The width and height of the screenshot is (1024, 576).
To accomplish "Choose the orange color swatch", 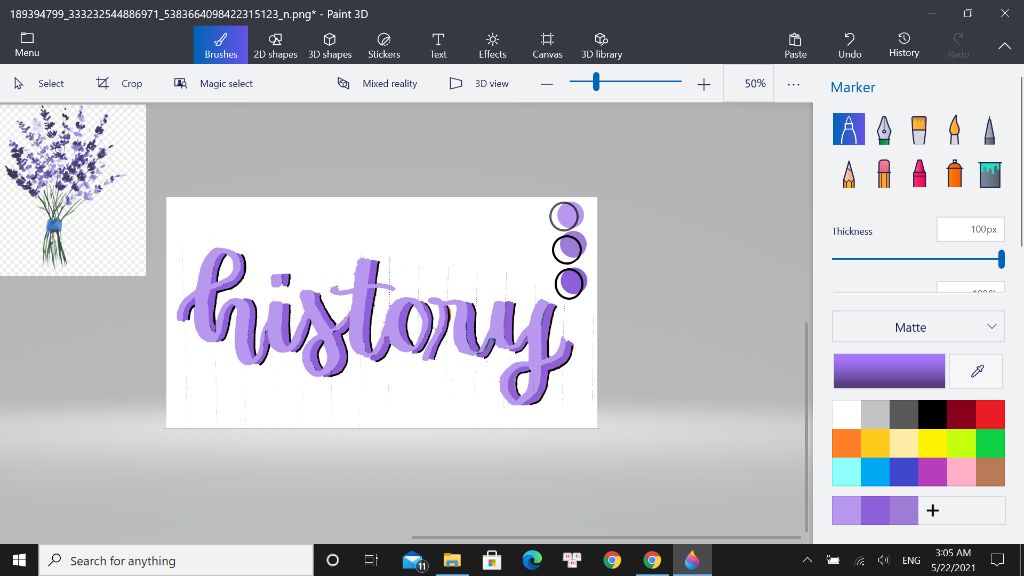I will tap(846, 443).
